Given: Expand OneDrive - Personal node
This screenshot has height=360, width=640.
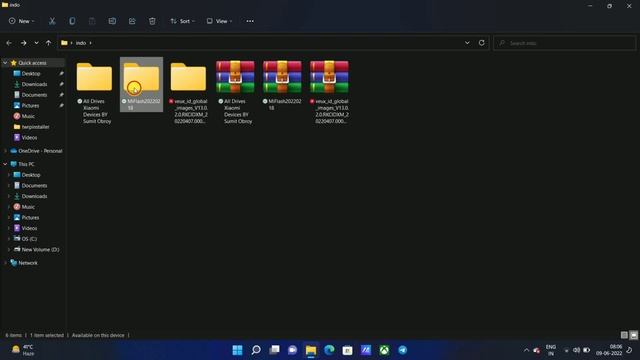Looking at the screenshot, I should [5, 151].
